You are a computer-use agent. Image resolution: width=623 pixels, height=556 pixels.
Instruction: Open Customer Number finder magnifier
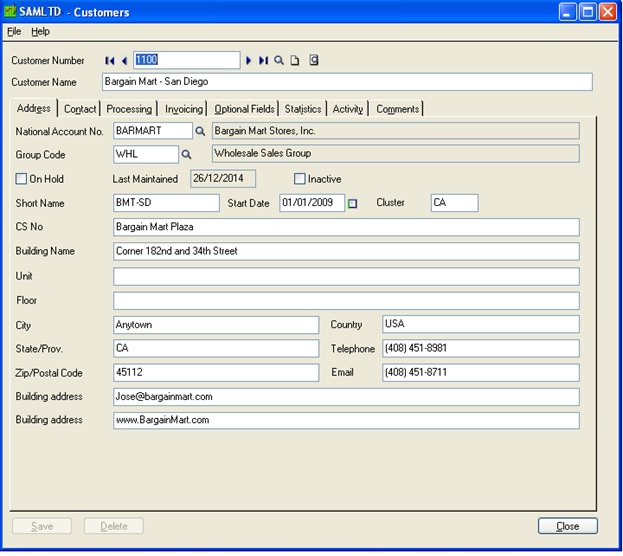point(279,61)
